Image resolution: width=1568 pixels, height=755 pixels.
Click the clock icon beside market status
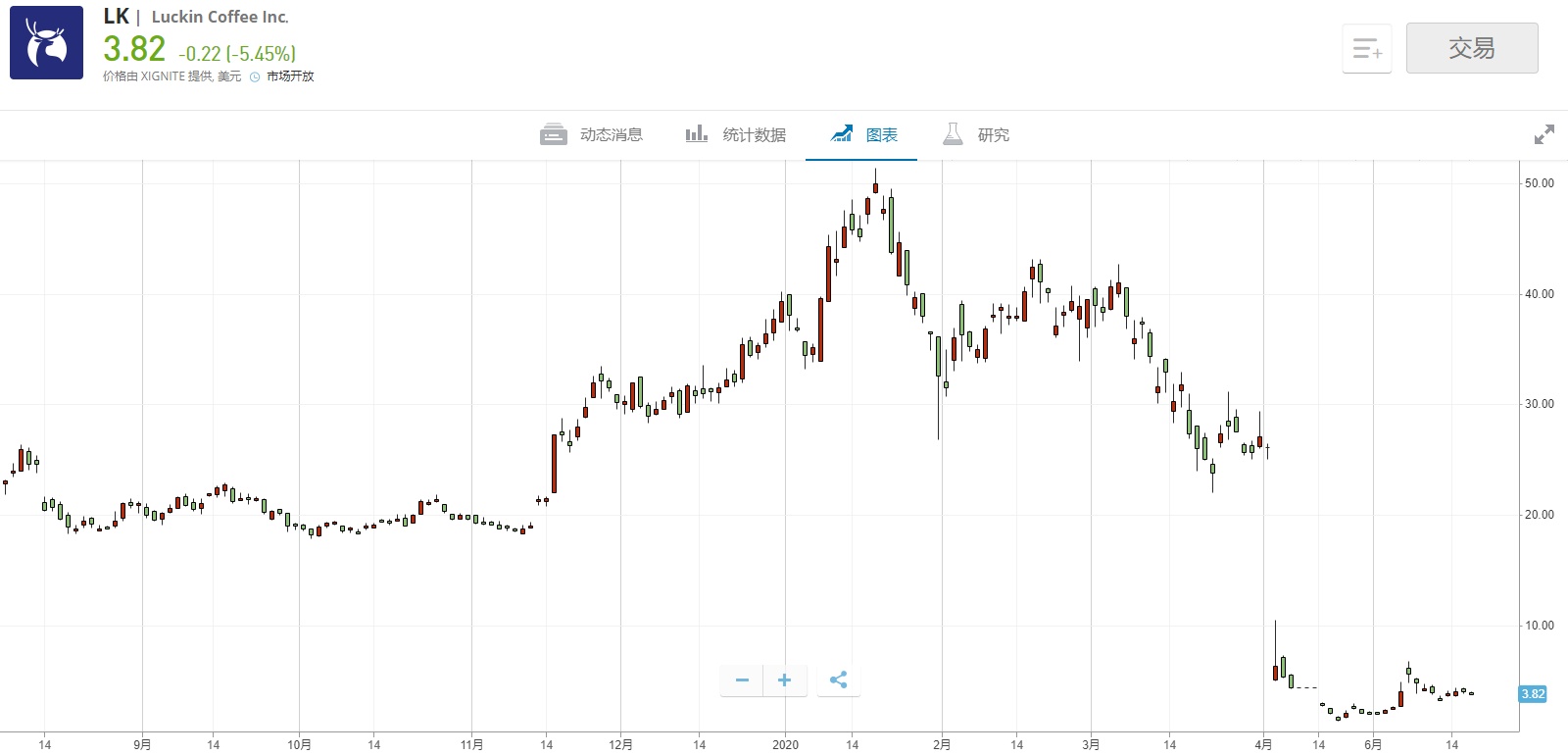[x=255, y=76]
